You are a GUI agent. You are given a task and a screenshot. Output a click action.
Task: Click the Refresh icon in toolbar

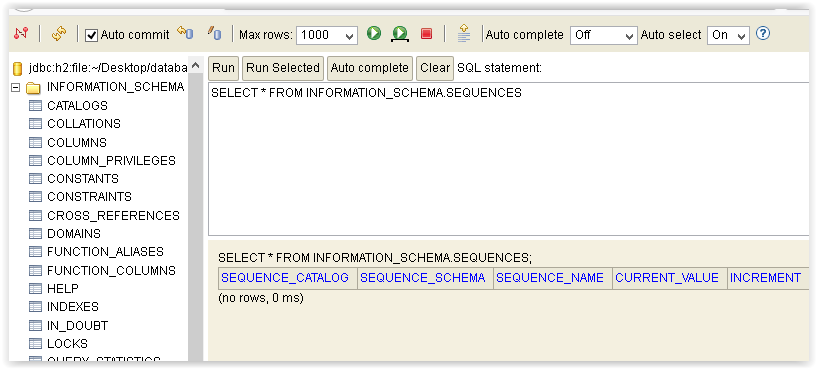[59, 34]
